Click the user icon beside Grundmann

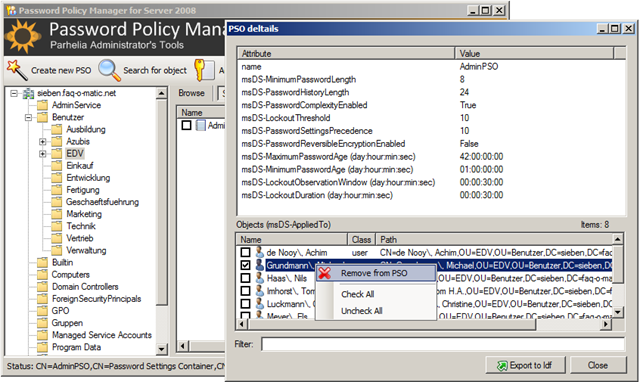click(x=259, y=265)
